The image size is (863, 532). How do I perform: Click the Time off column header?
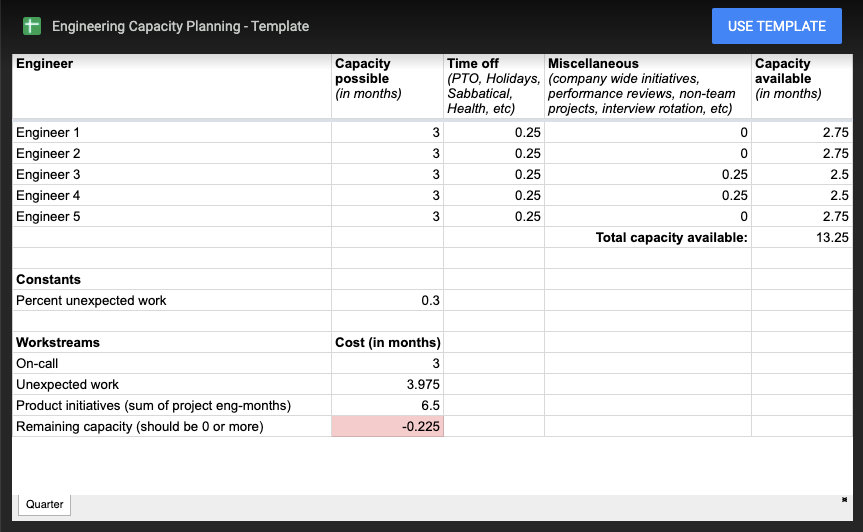pyautogui.click(x=494, y=86)
